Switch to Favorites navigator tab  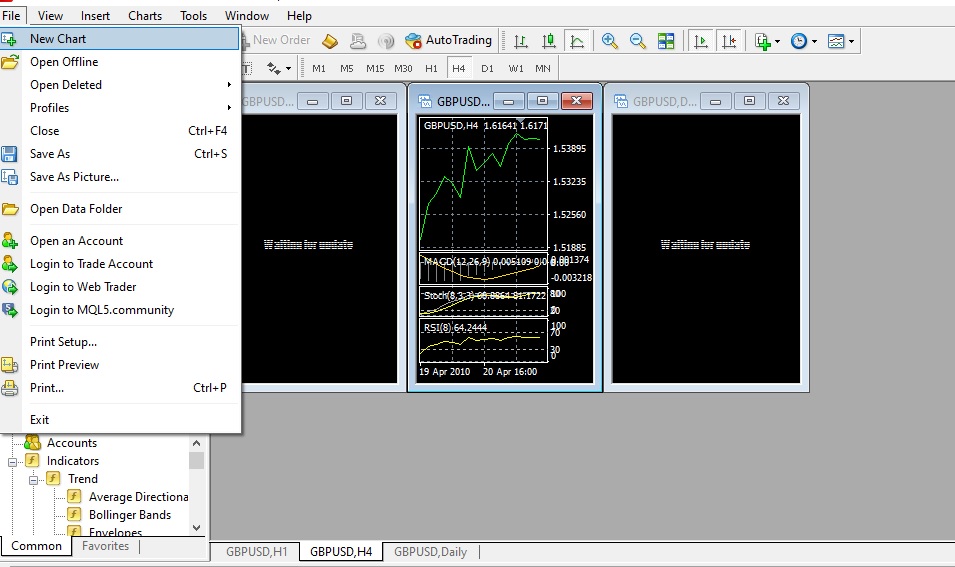[105, 546]
